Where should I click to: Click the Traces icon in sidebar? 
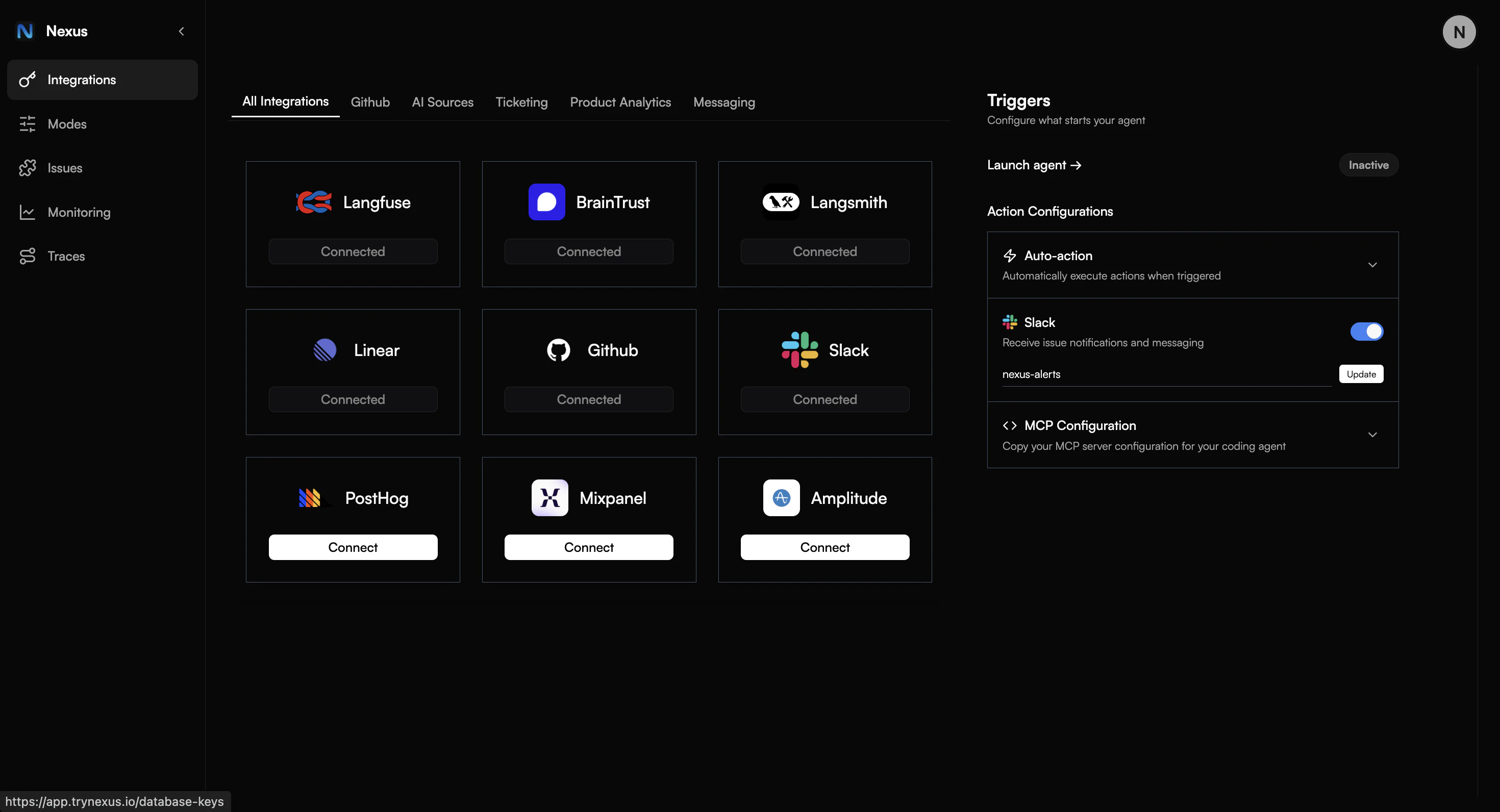pos(28,256)
